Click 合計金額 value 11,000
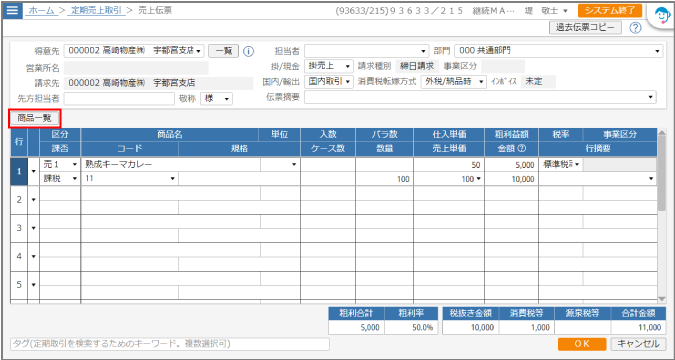Image resolution: width=675 pixels, height=360 pixels. pyautogui.click(x=638, y=327)
